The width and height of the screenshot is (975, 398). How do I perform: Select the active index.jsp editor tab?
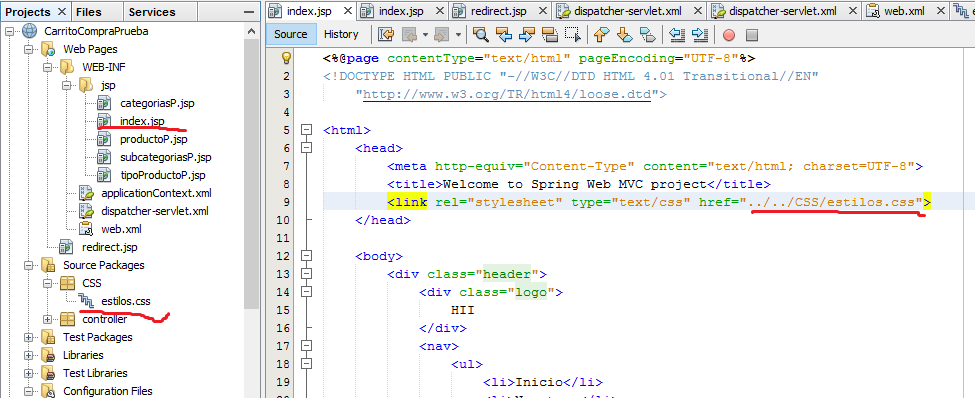[310, 11]
